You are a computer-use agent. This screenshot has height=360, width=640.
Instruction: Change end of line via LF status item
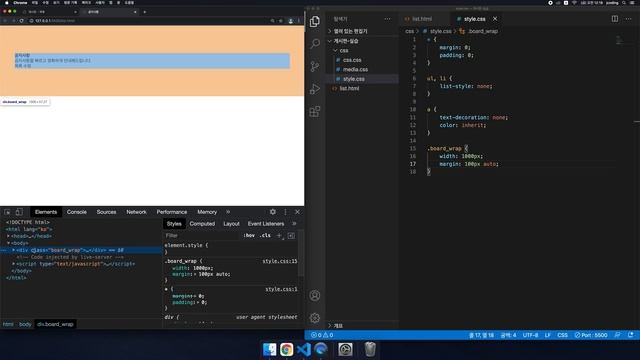(547, 335)
